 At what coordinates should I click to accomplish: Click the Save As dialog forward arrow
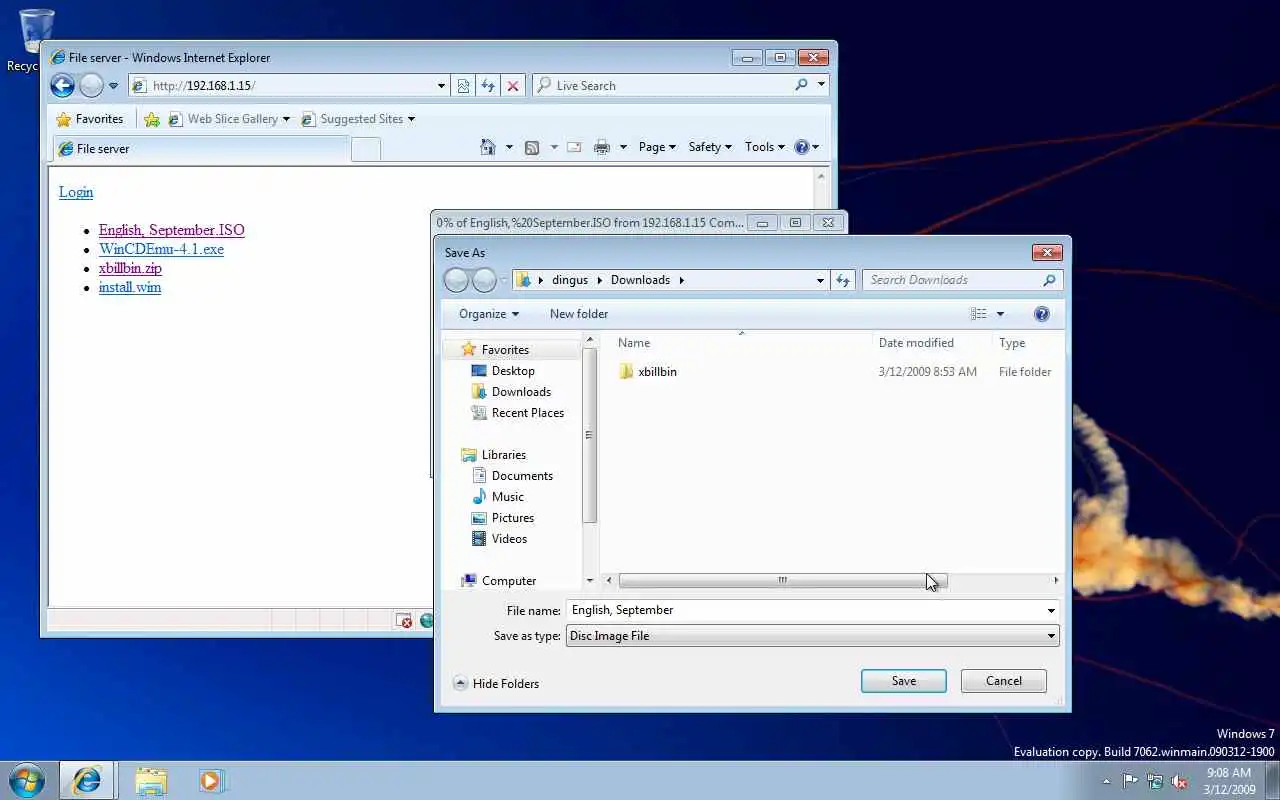pyautogui.click(x=484, y=280)
